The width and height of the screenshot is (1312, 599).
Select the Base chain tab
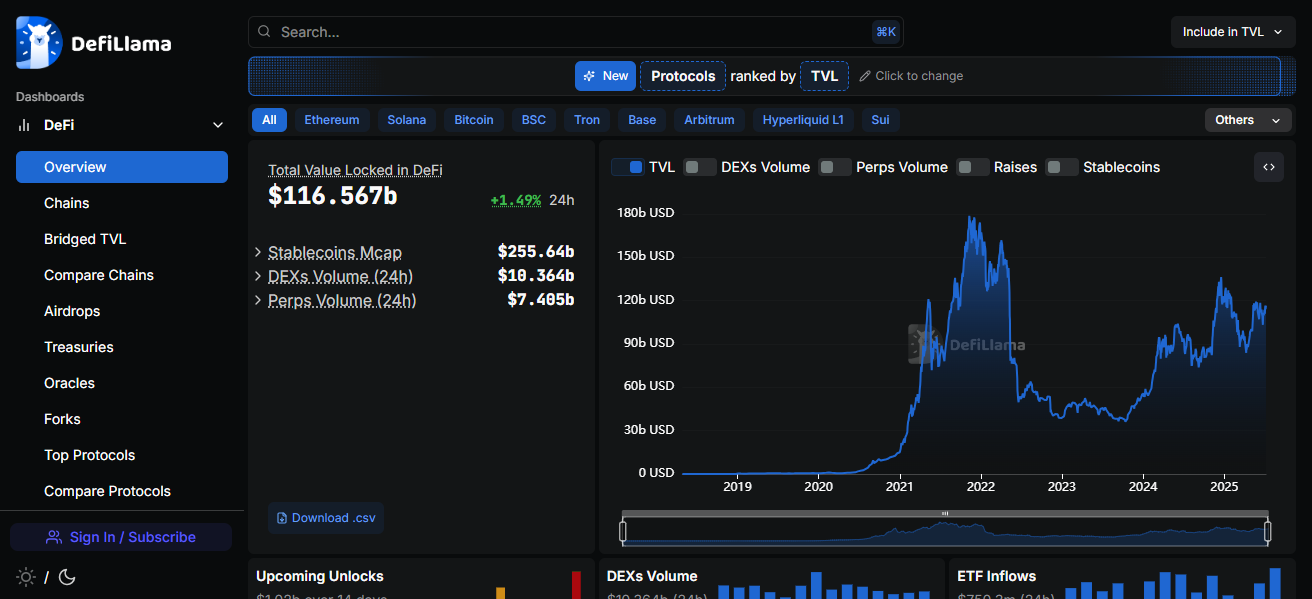pyautogui.click(x=642, y=120)
